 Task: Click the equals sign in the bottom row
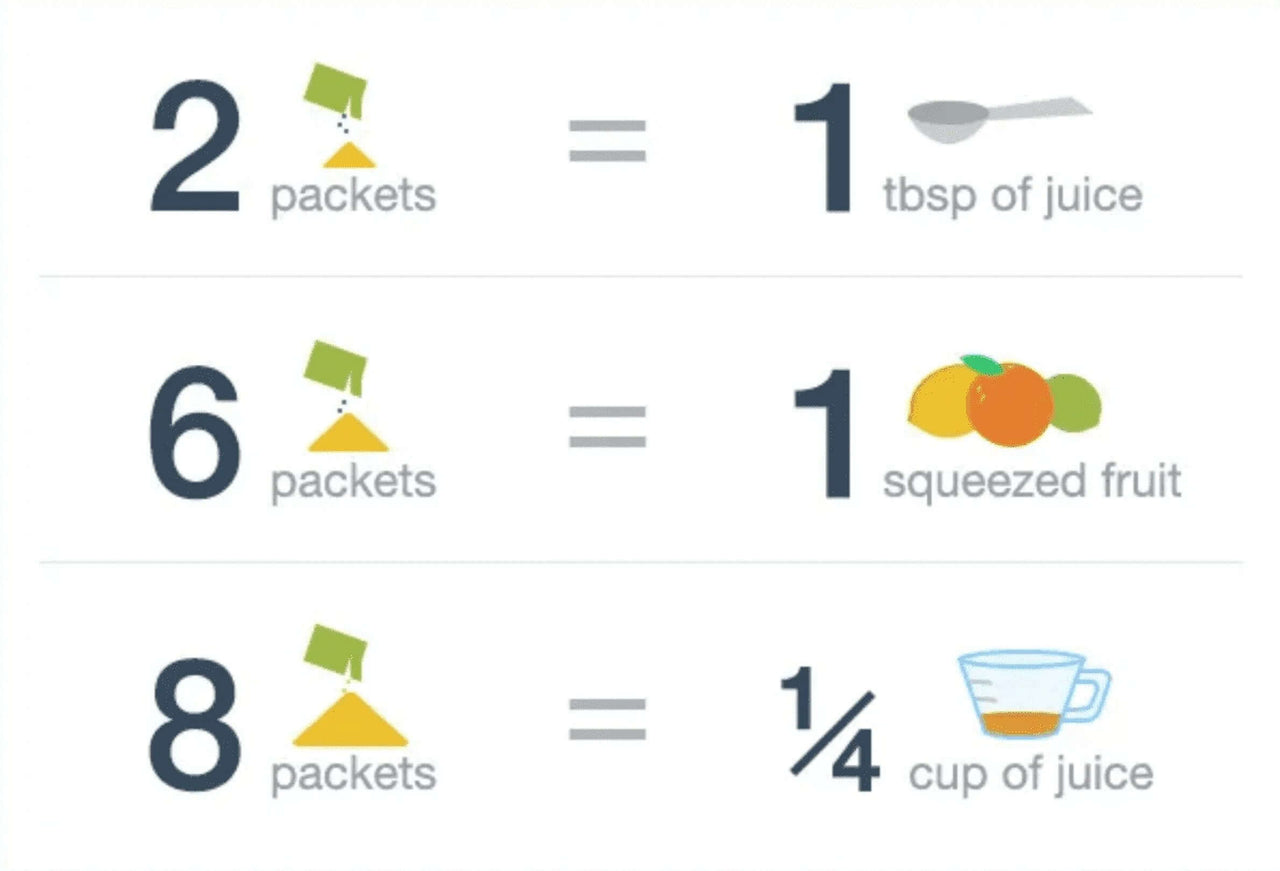coord(607,719)
